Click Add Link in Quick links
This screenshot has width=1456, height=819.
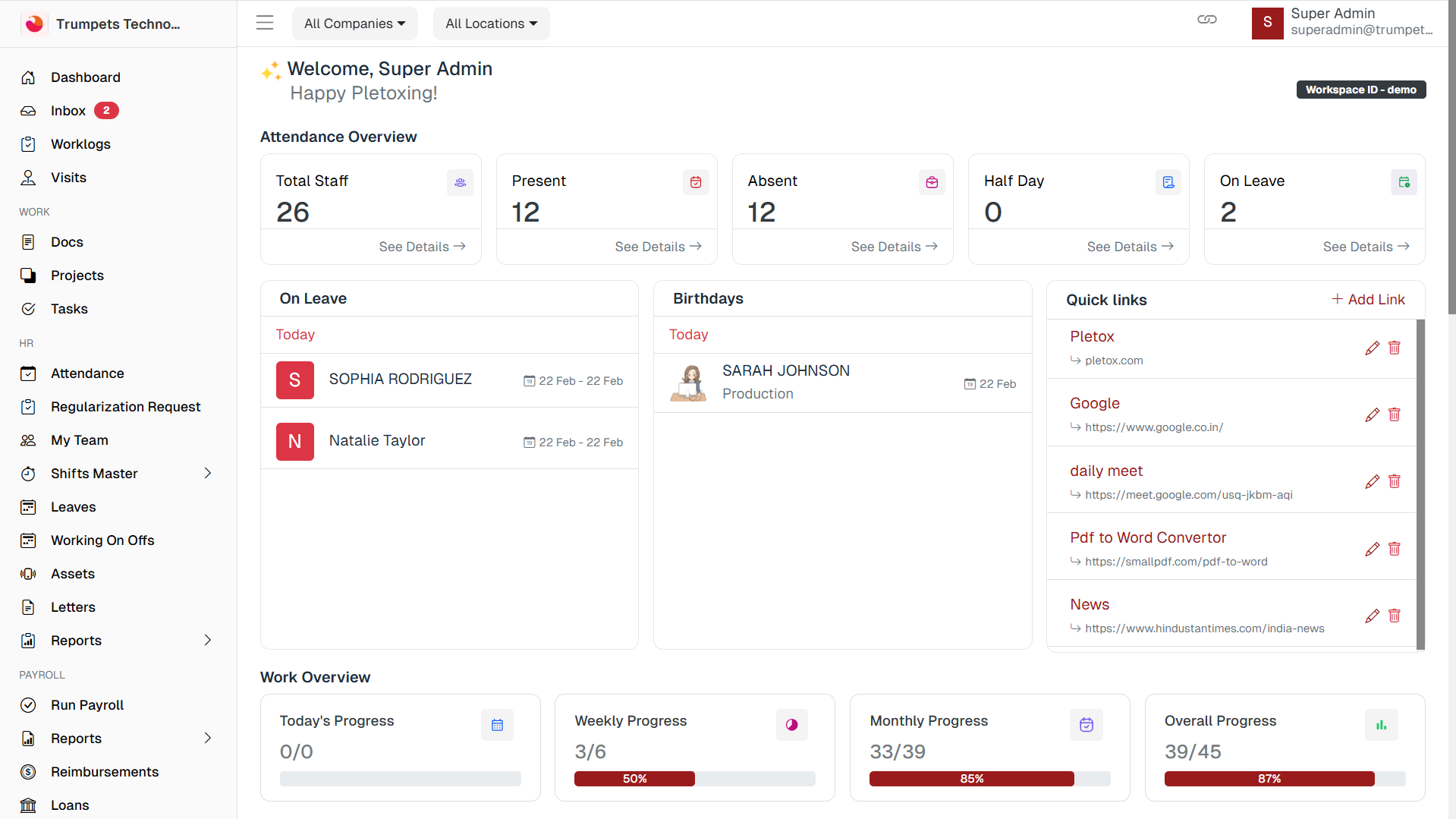click(1368, 300)
